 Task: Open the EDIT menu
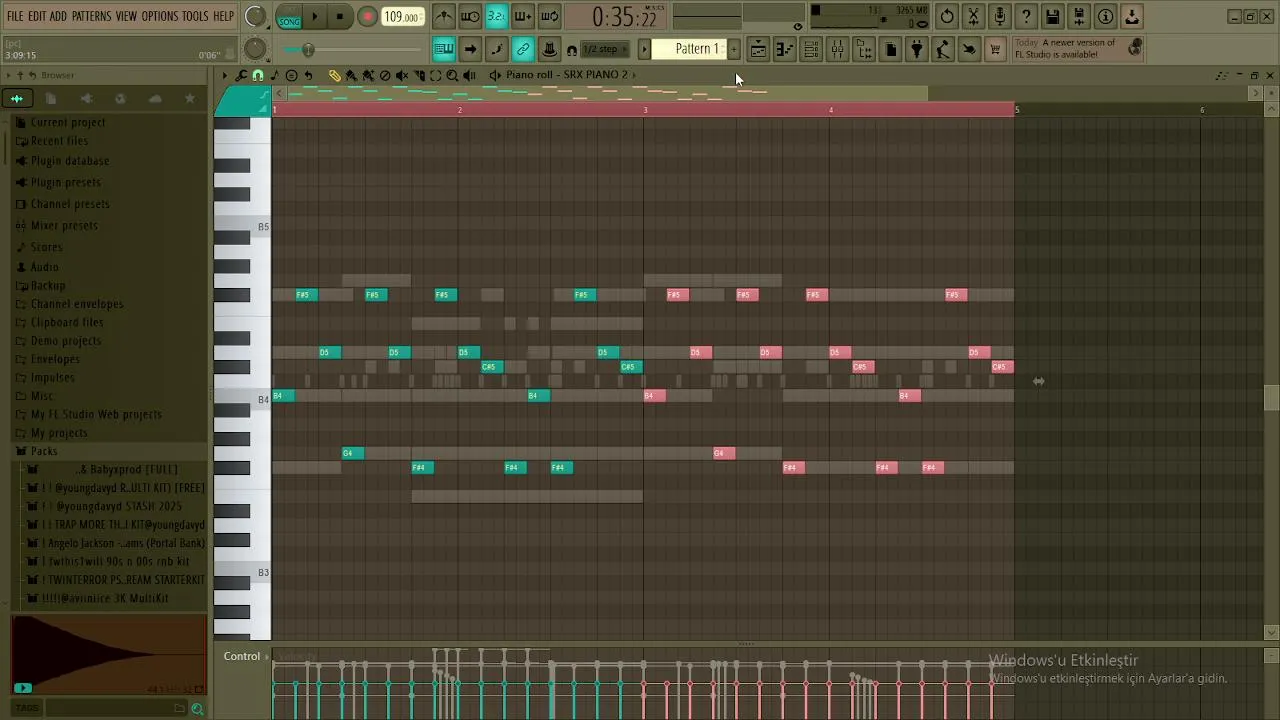click(37, 16)
